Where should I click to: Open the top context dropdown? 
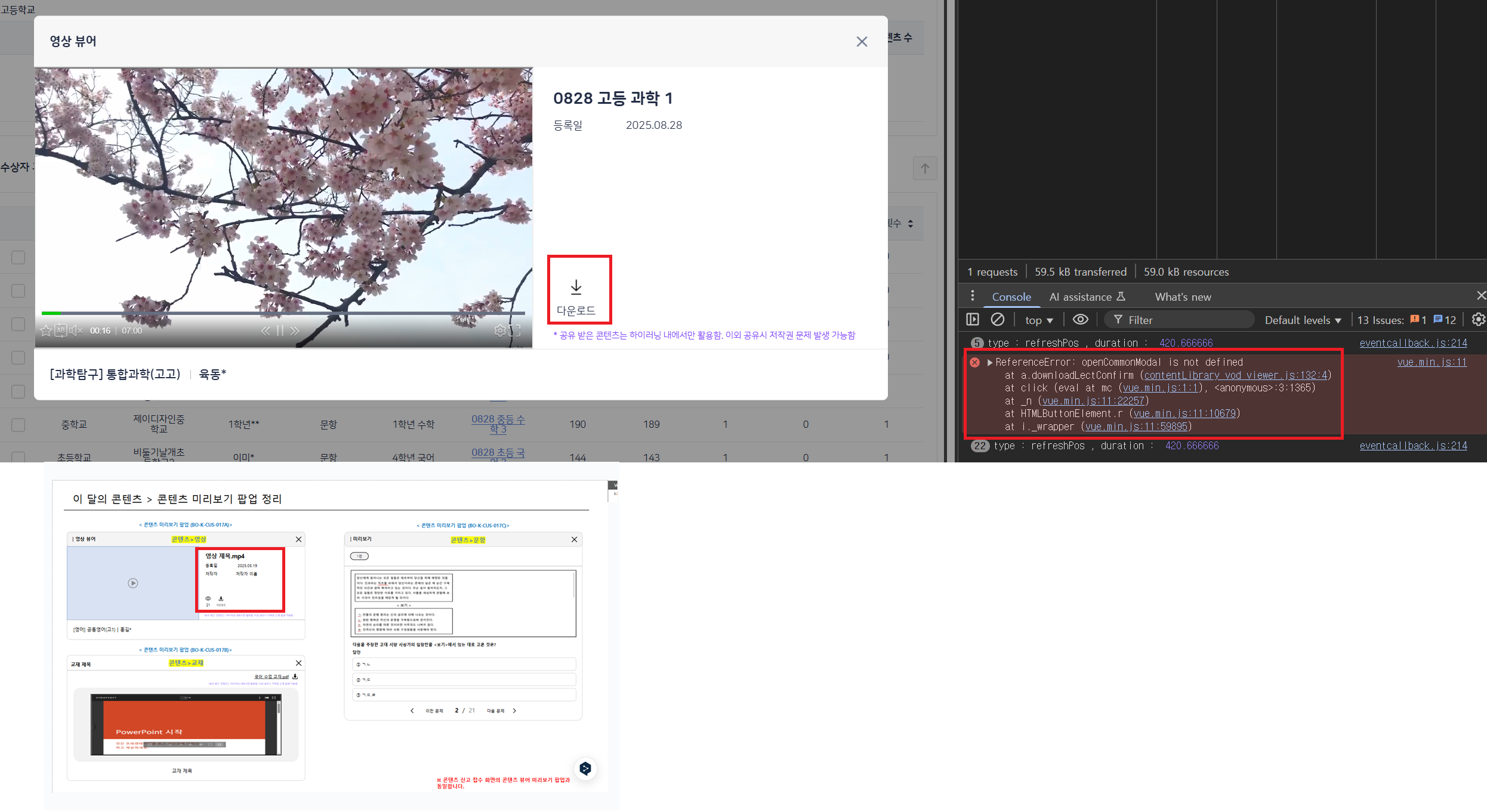[x=1039, y=320]
